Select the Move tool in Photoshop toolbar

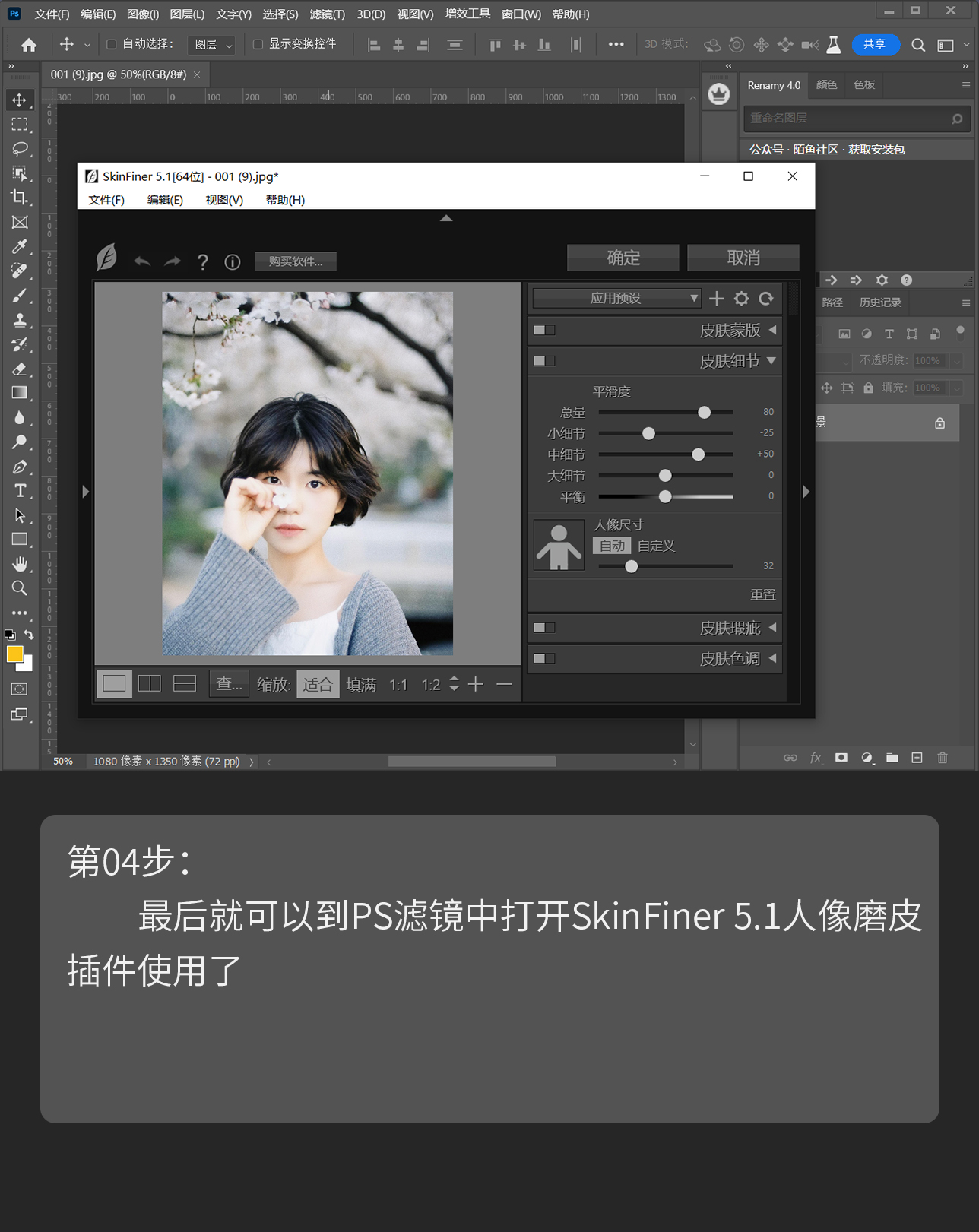tap(19, 100)
